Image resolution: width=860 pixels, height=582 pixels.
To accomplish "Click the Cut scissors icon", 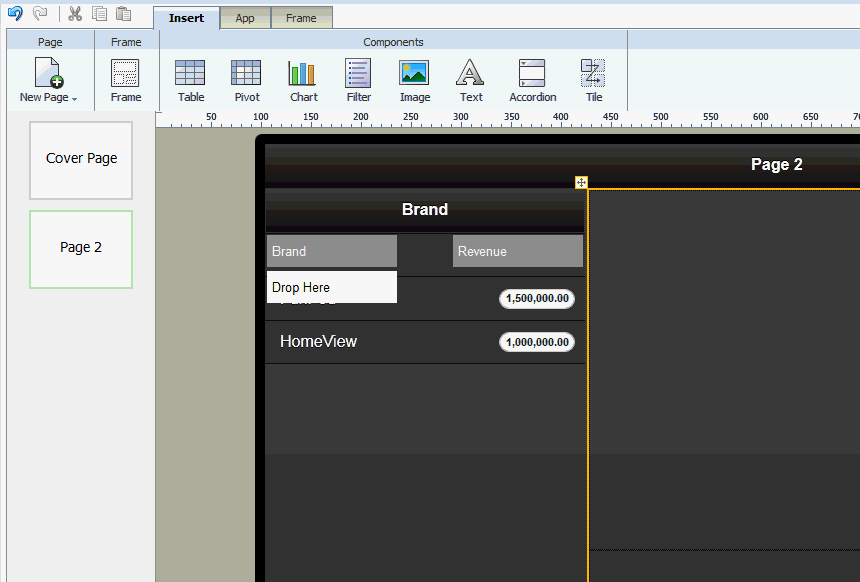I will click(75, 14).
